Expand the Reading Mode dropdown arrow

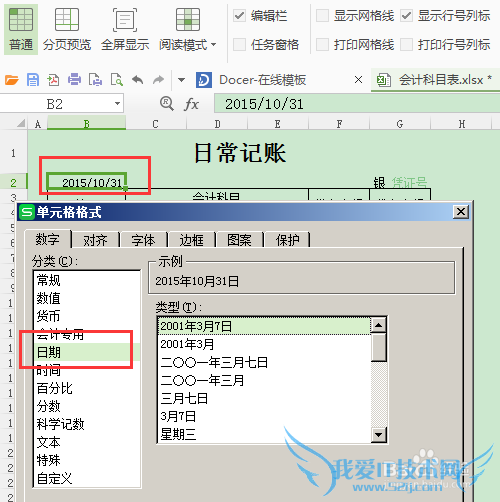point(213,45)
